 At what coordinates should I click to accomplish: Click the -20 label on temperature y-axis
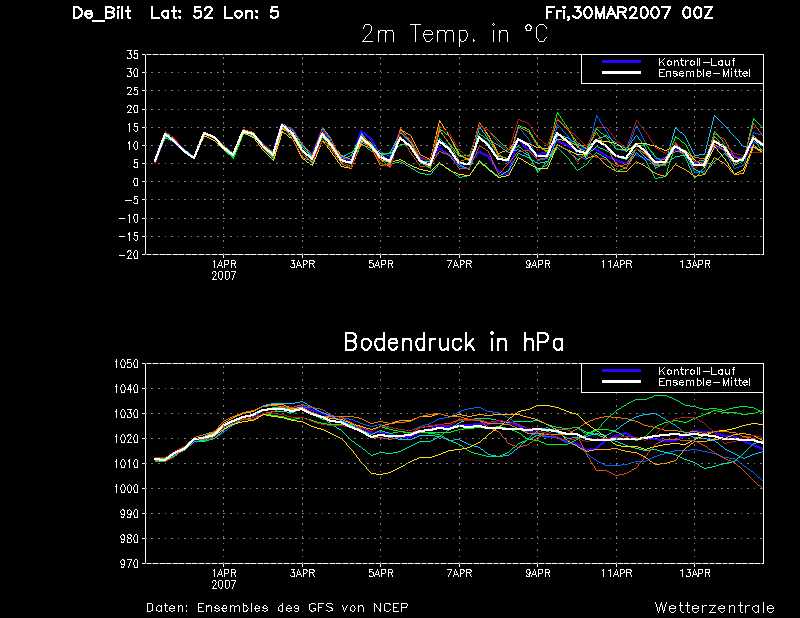point(129,255)
